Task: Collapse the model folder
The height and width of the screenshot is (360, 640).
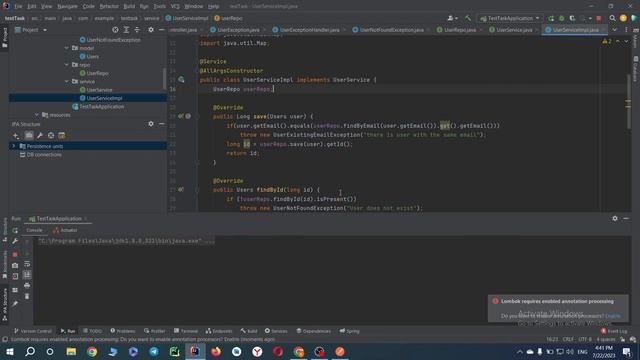Action: coord(67,48)
